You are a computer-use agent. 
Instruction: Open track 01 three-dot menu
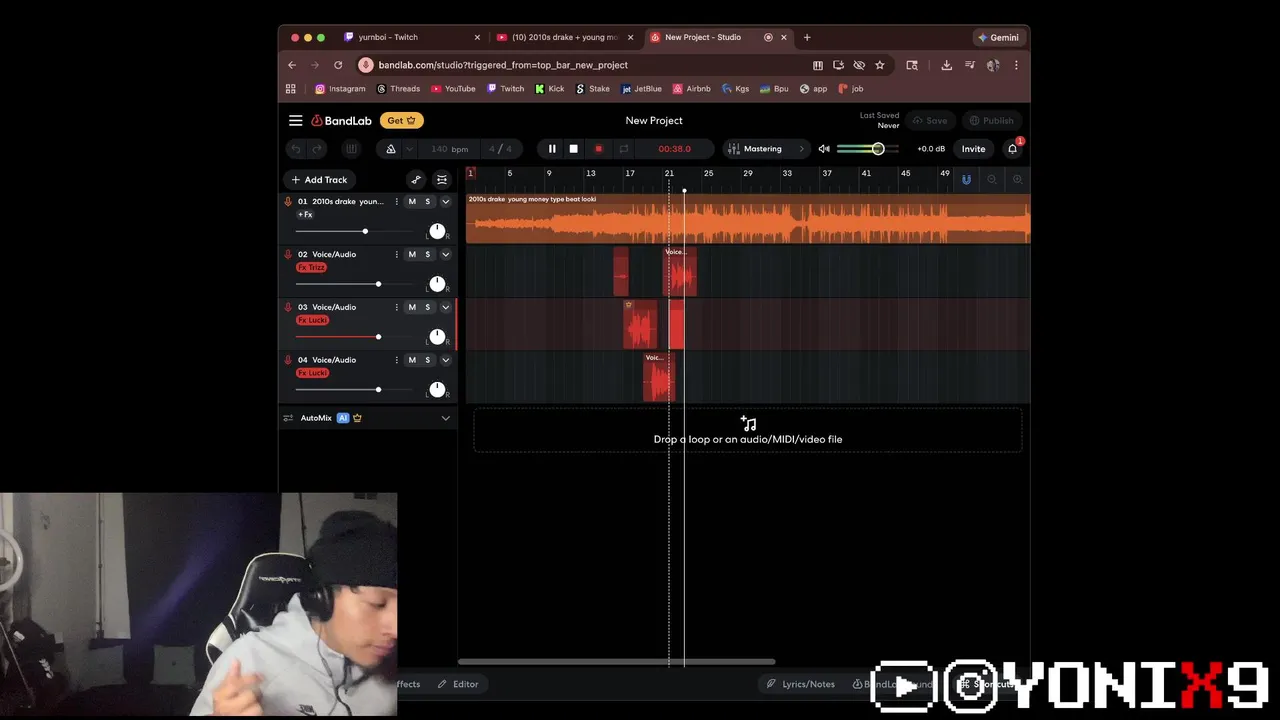click(x=397, y=202)
